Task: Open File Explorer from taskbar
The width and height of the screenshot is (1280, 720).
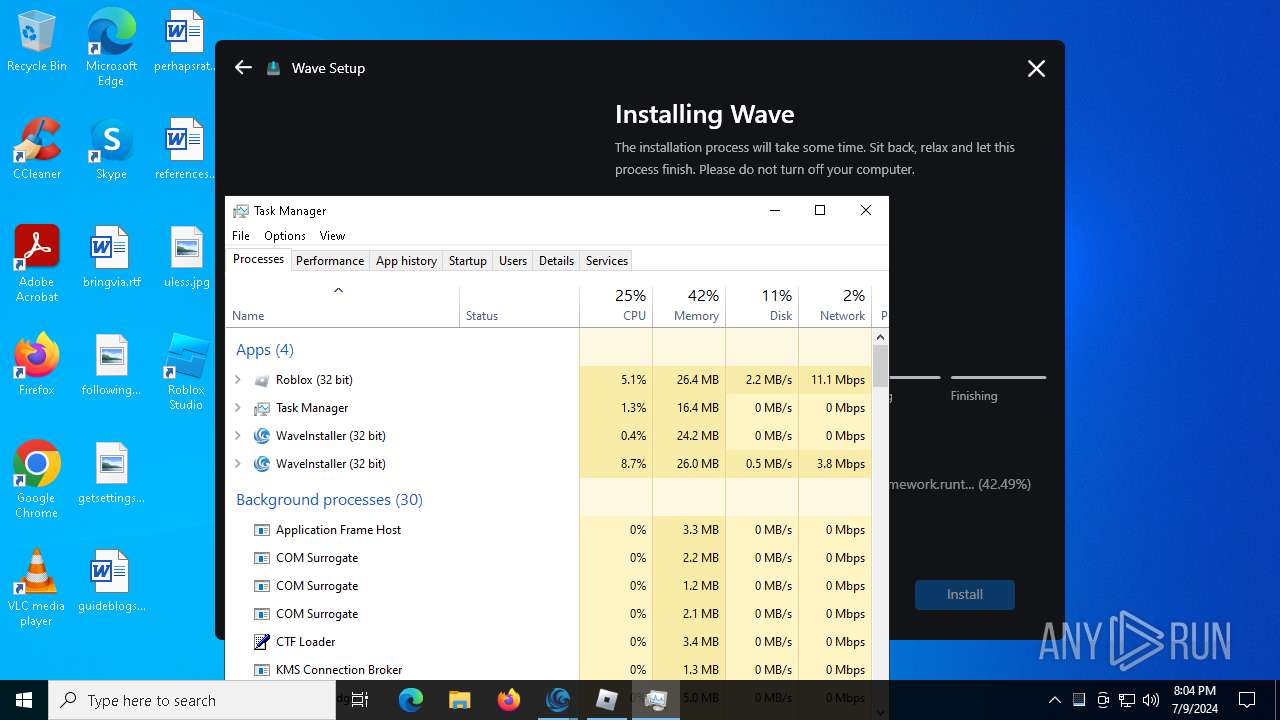Action: (459, 700)
